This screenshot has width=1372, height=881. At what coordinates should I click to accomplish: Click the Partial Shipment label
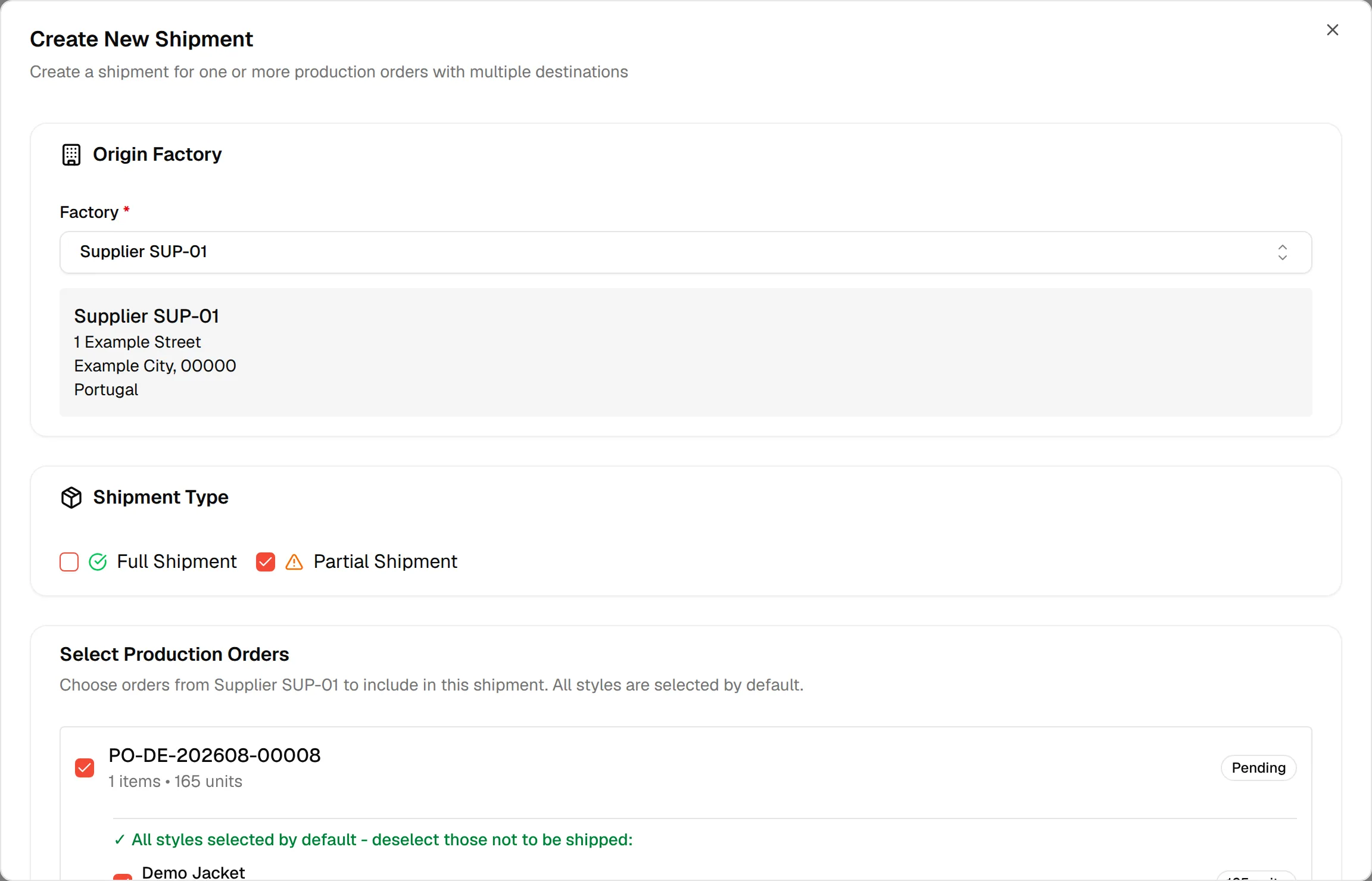[385, 562]
